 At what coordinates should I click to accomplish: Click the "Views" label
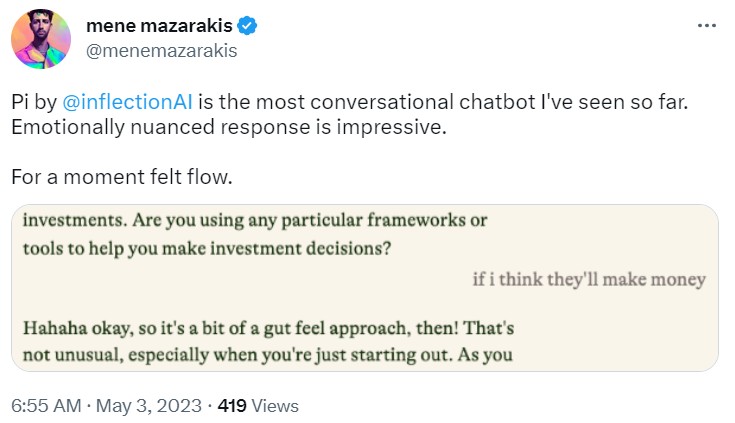(275, 406)
